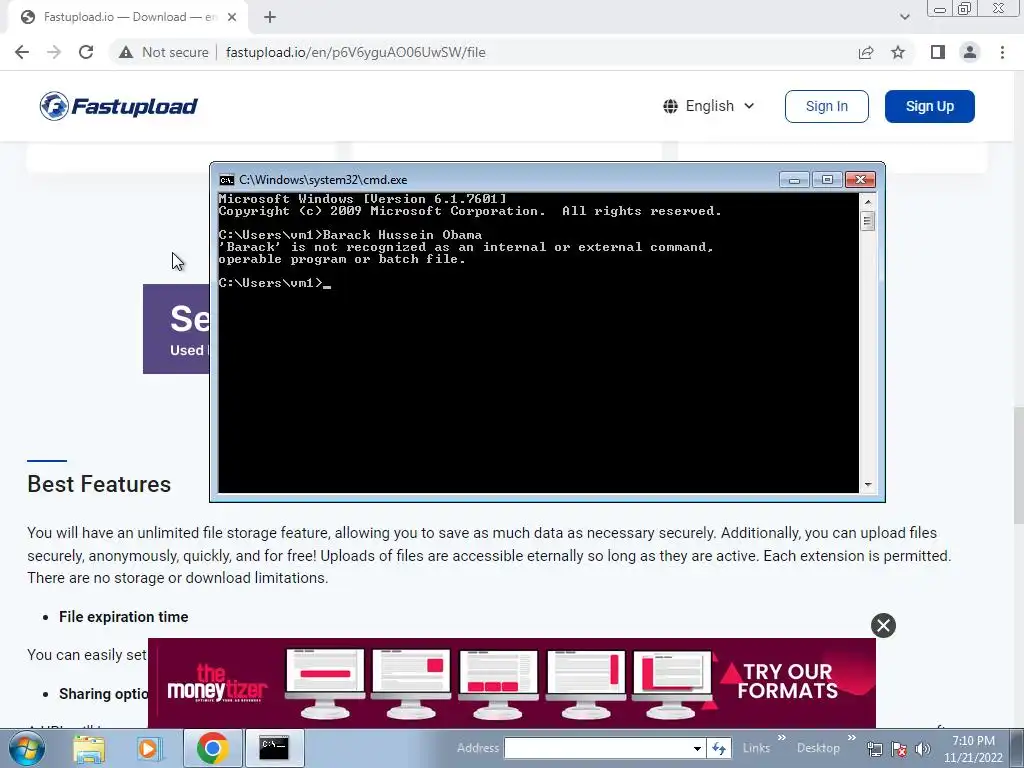Close the Fastupload.io tab
The width and height of the screenshot is (1024, 768).
(x=232, y=17)
